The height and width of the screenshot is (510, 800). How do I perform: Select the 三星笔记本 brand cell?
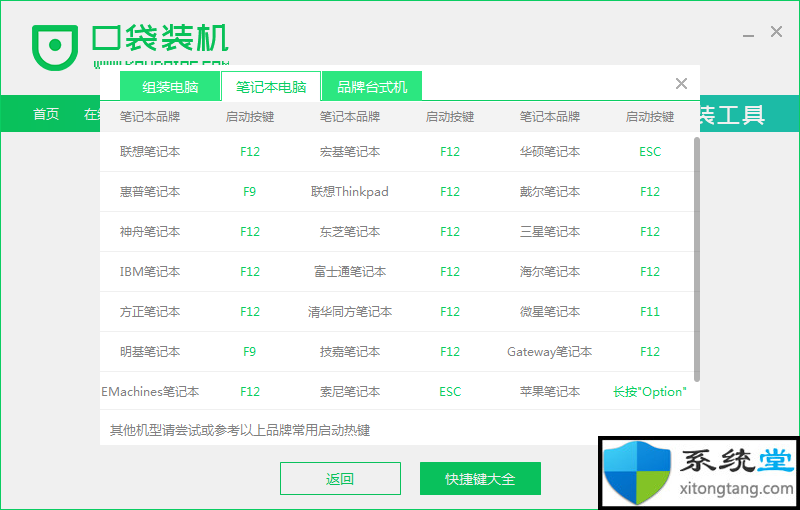[550, 232]
